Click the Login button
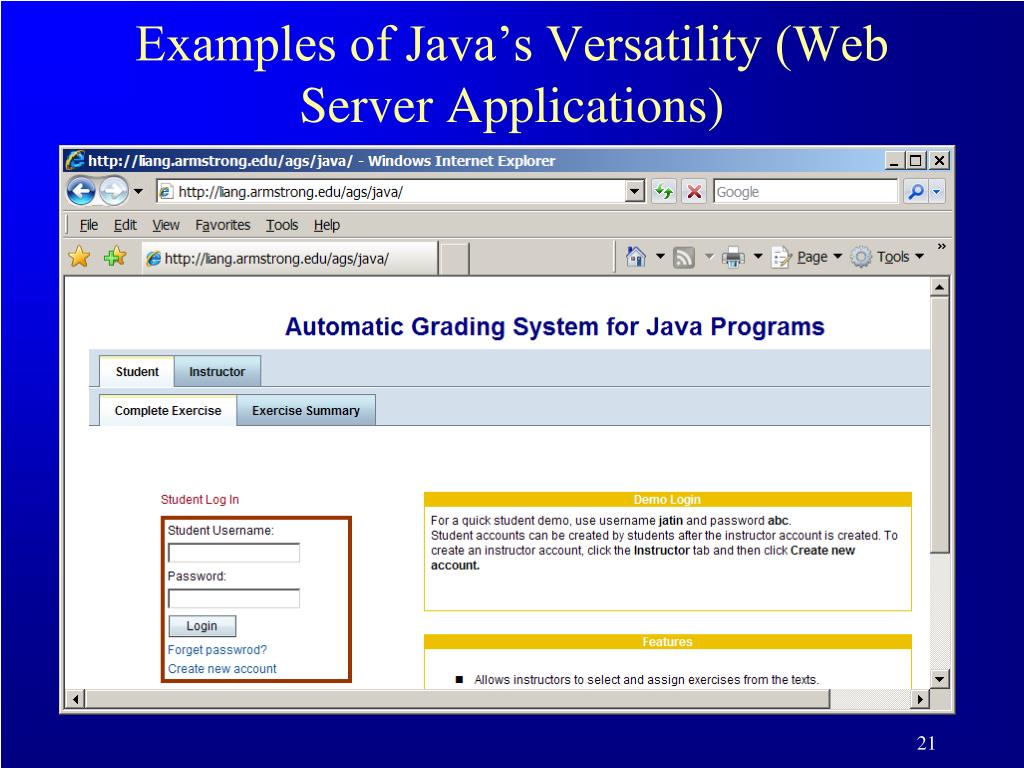1024x768 pixels. pyautogui.click(x=202, y=626)
